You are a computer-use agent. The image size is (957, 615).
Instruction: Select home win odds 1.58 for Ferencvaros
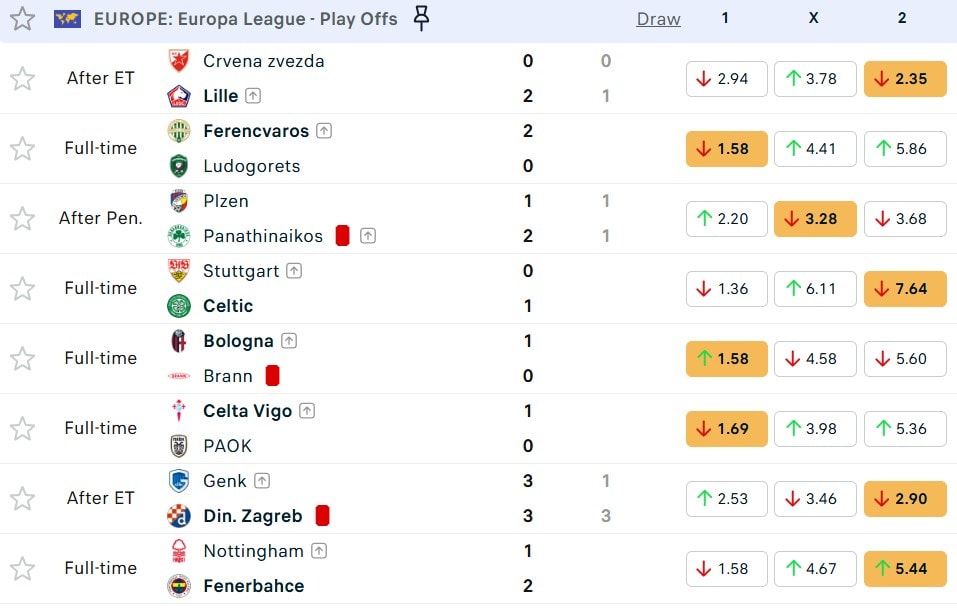click(726, 149)
